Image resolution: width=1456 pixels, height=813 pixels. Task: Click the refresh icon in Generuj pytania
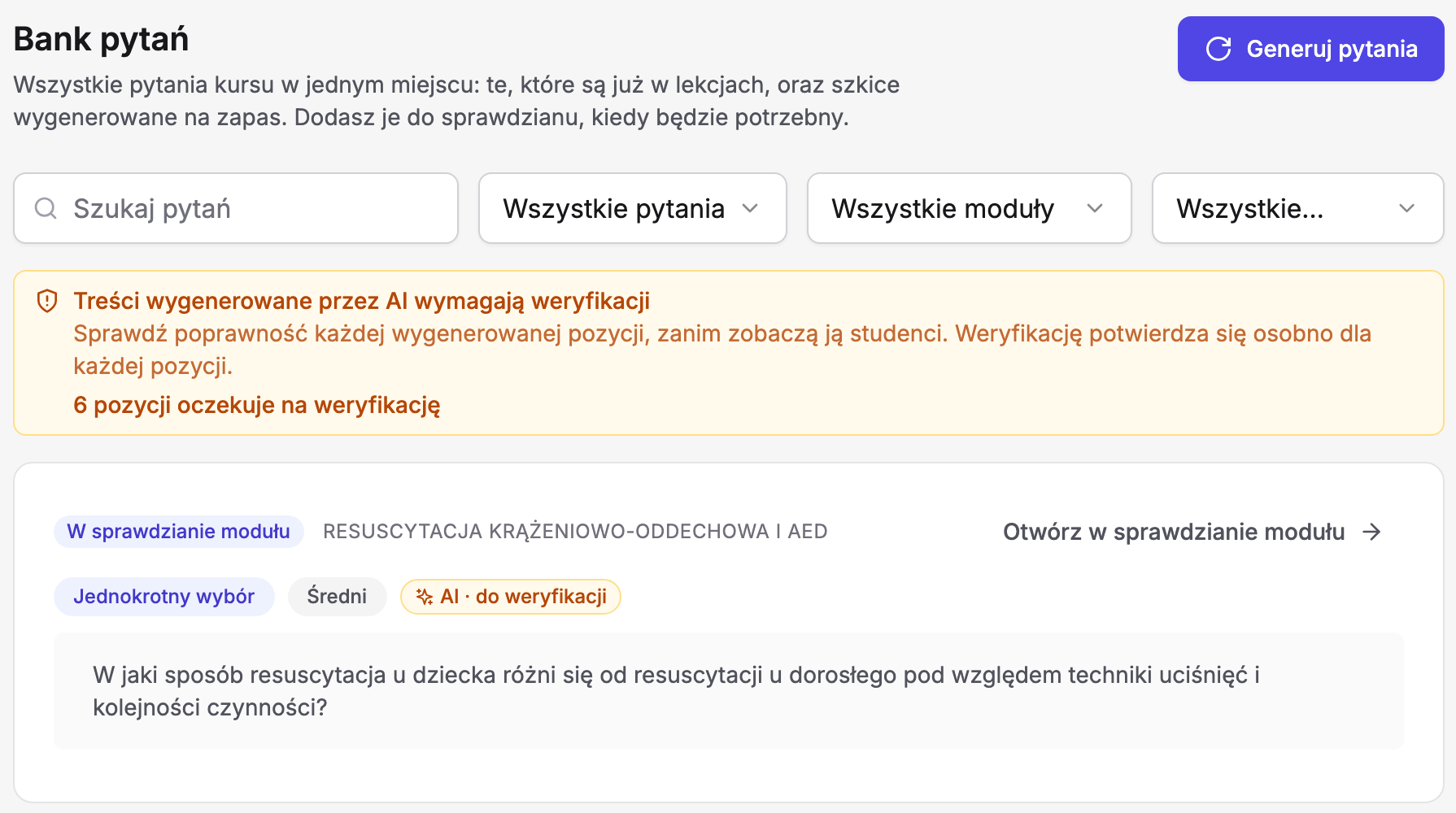(x=1218, y=49)
